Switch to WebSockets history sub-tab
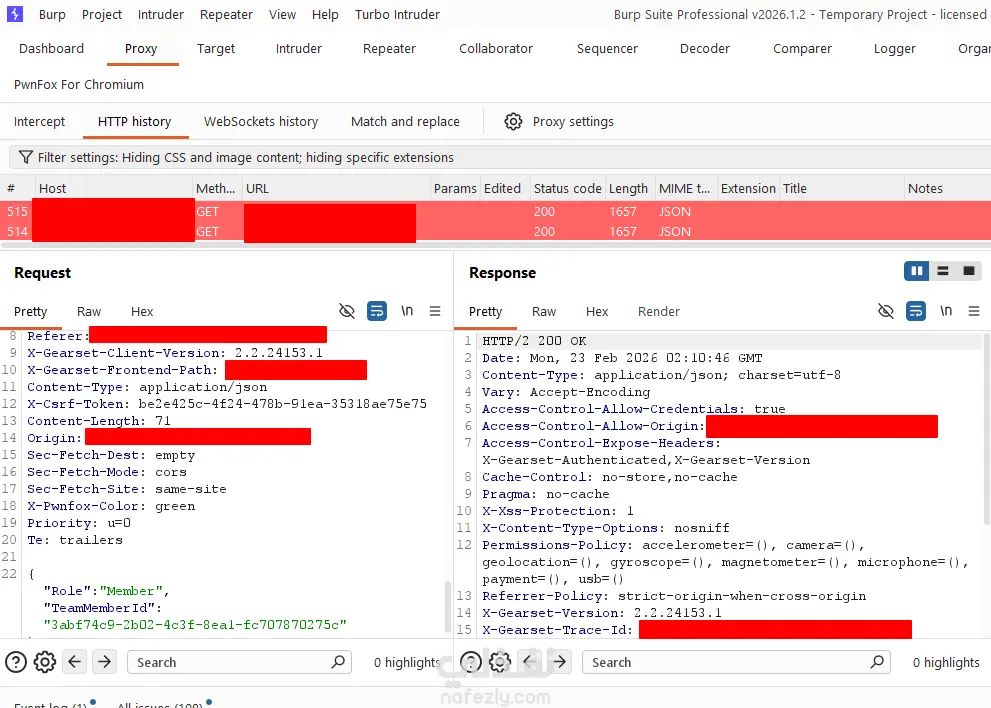Screen dimensions: 991x708 point(260,121)
